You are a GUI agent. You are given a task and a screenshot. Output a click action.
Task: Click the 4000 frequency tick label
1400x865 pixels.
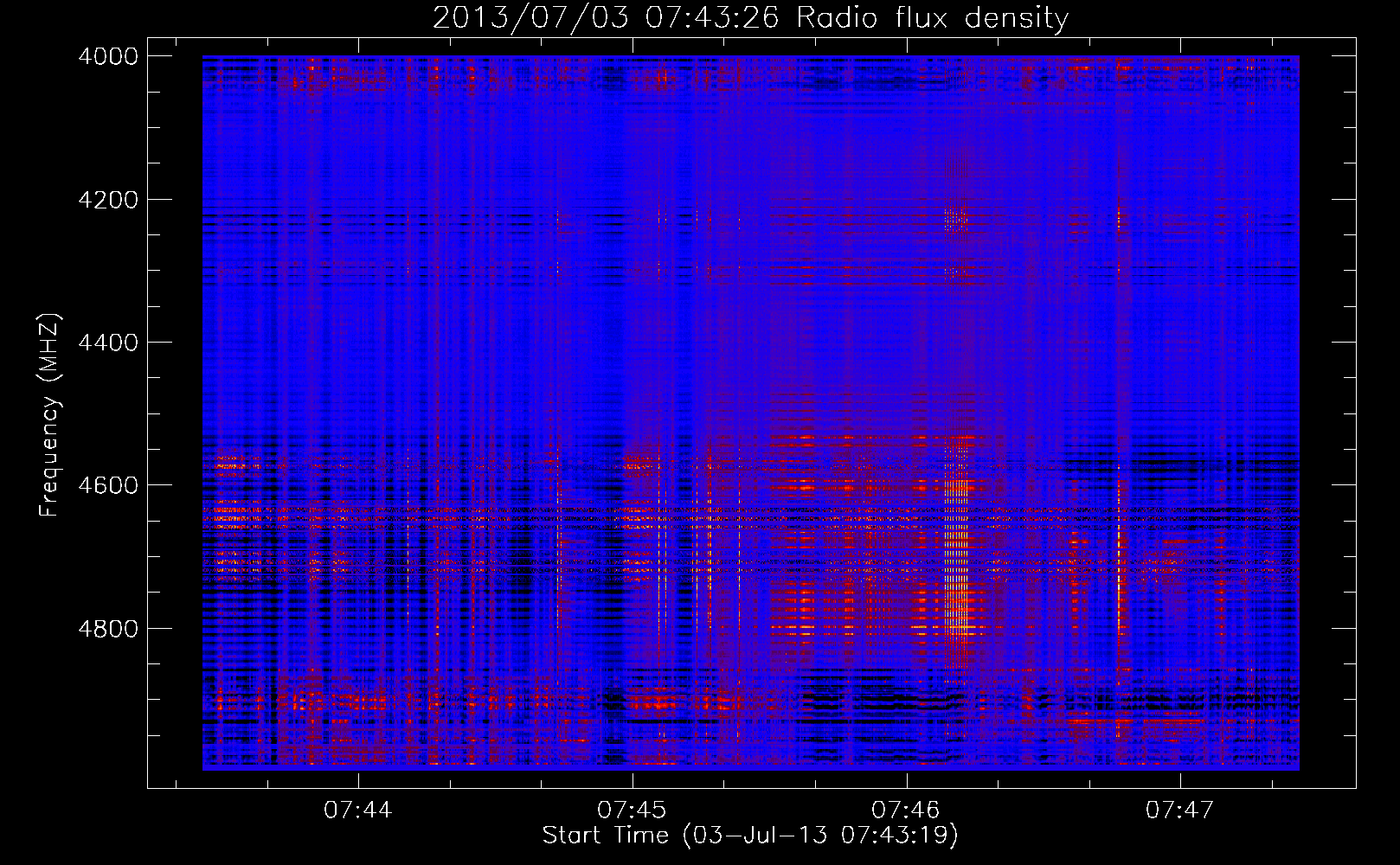[x=108, y=56]
